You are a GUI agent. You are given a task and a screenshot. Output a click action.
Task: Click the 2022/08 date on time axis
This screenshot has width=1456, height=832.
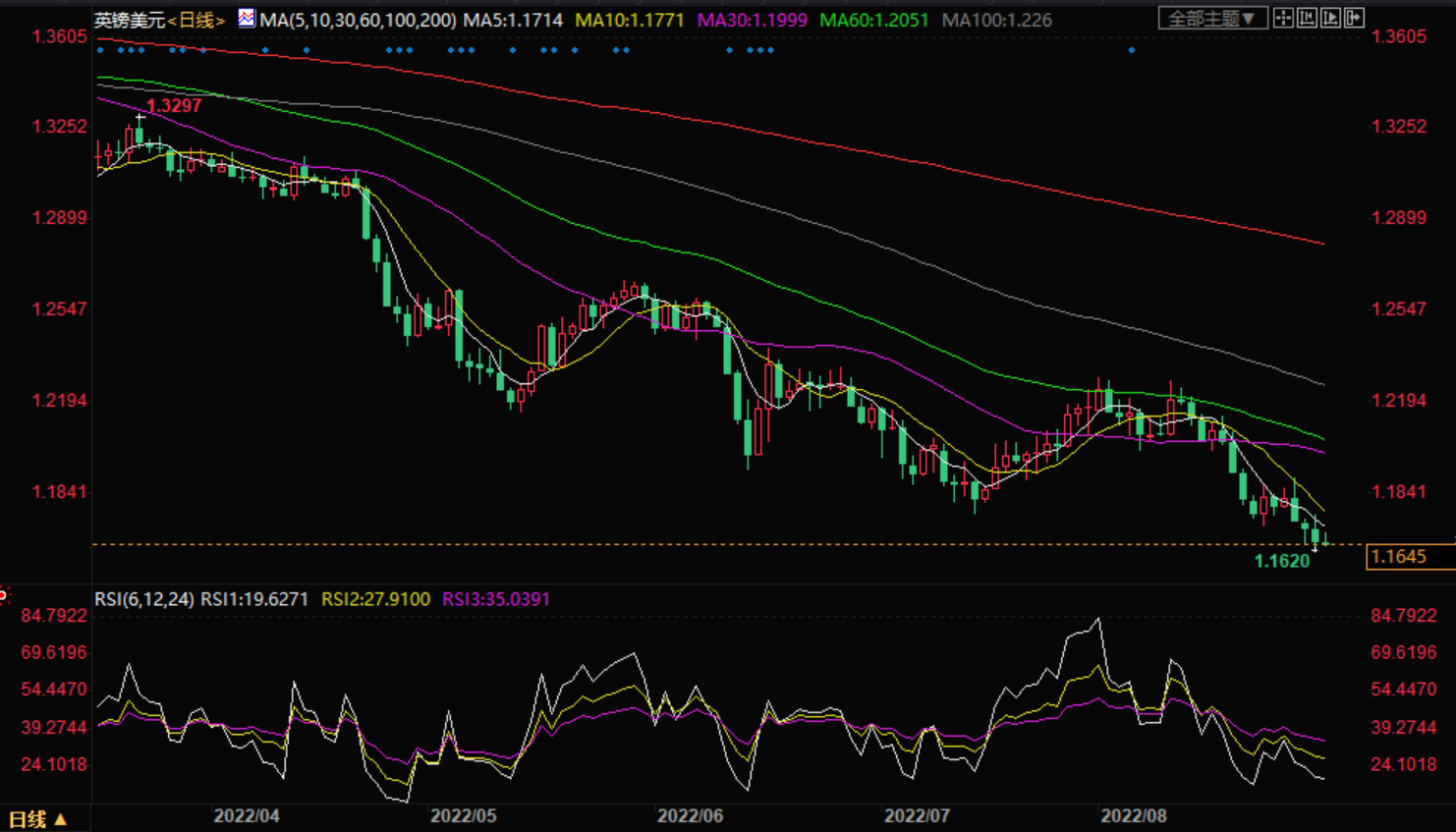(x=1133, y=816)
